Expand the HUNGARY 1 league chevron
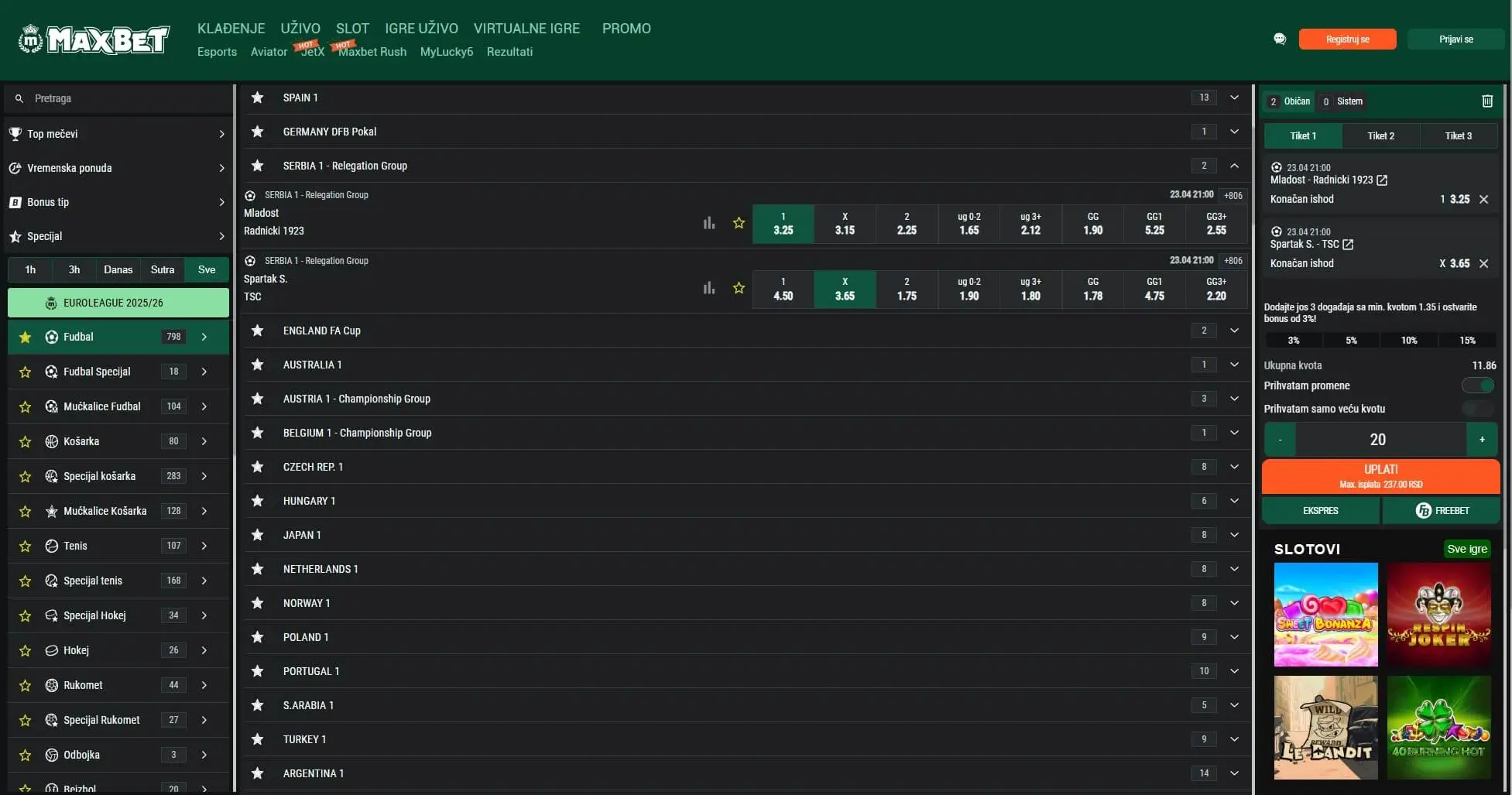Screen dimensions: 1512x795 point(1234,501)
